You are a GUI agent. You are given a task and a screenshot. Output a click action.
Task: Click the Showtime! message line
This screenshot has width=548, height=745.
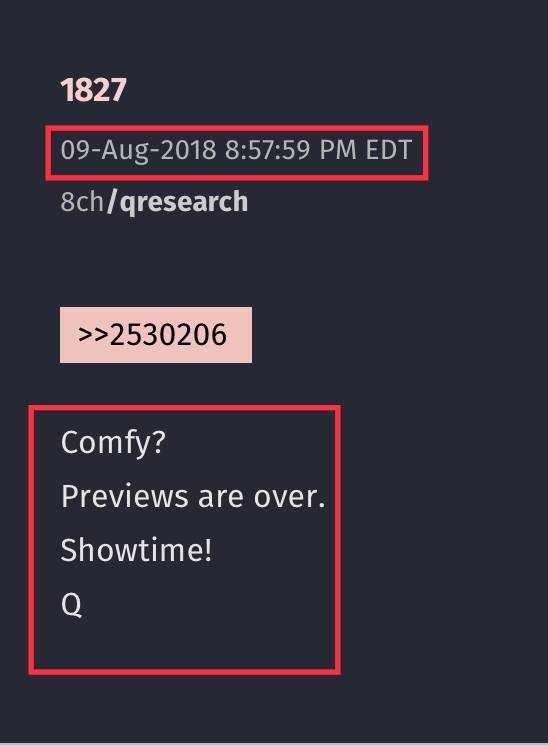(136, 550)
